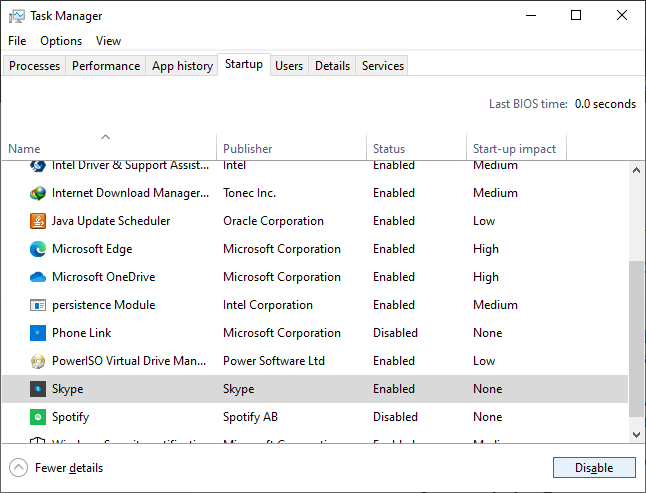Click Phone Link's Disabled status cell
This screenshot has width=646, height=493.
pyautogui.click(x=395, y=333)
